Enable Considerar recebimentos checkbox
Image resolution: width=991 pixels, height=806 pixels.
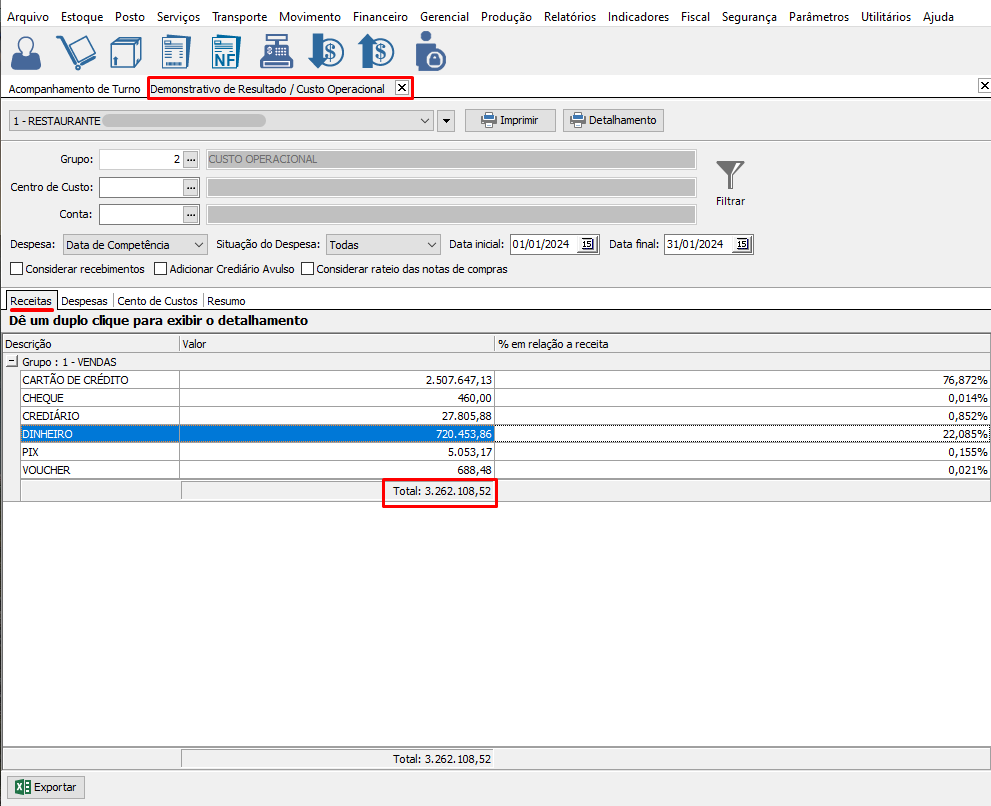[x=16, y=269]
